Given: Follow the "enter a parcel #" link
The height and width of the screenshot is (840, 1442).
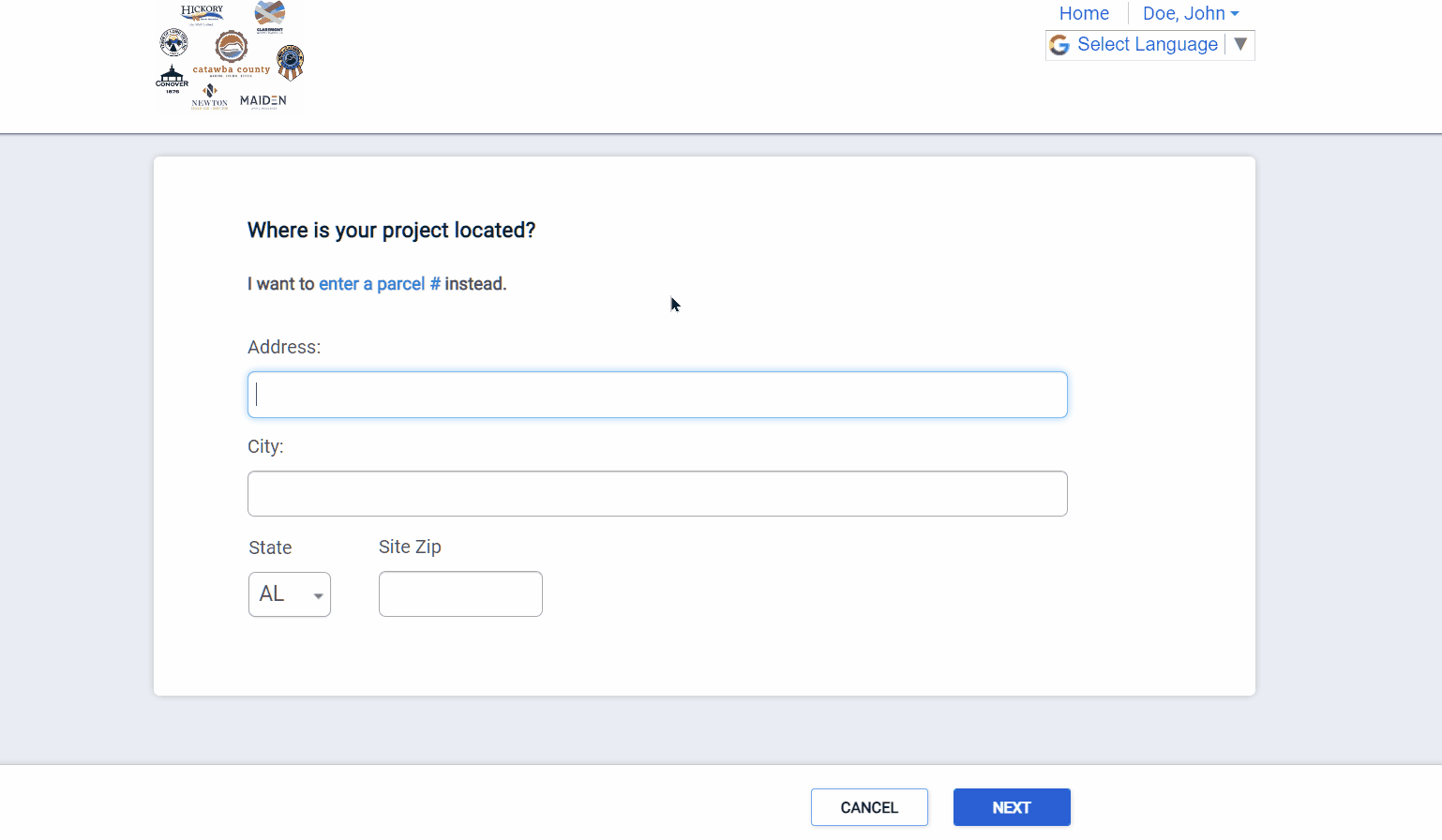Looking at the screenshot, I should point(380,284).
